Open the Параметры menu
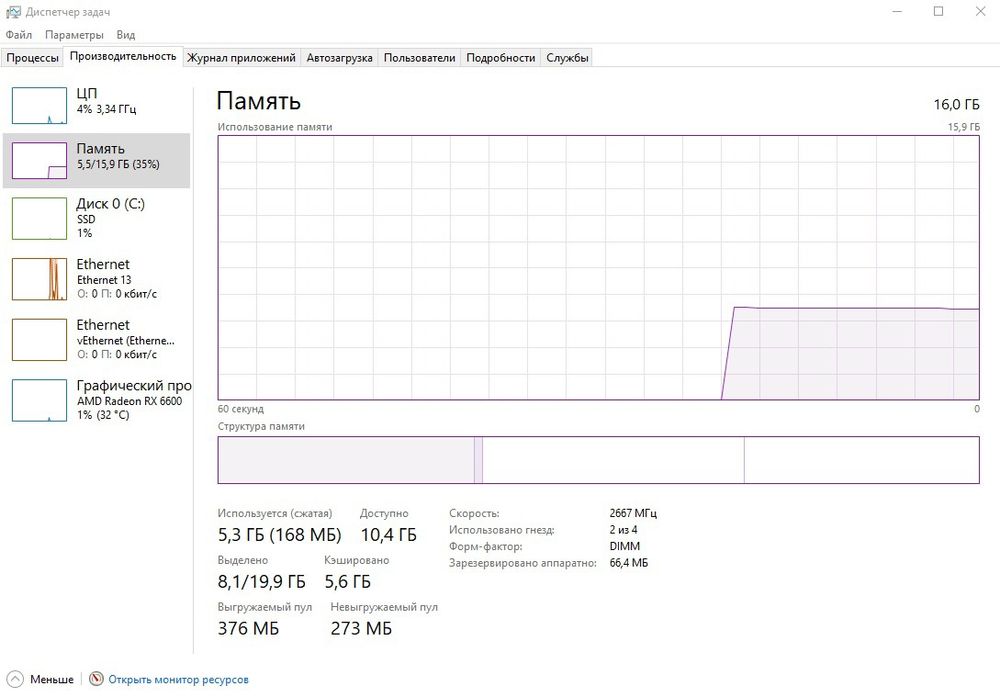The height and width of the screenshot is (698, 1000). (74, 34)
